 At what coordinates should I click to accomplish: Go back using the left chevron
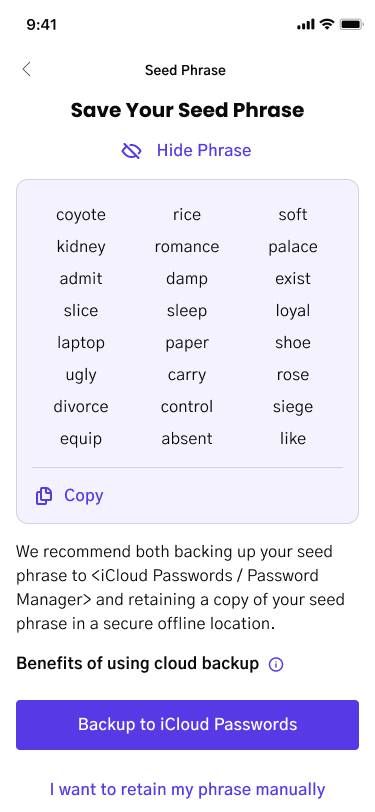coord(26,69)
